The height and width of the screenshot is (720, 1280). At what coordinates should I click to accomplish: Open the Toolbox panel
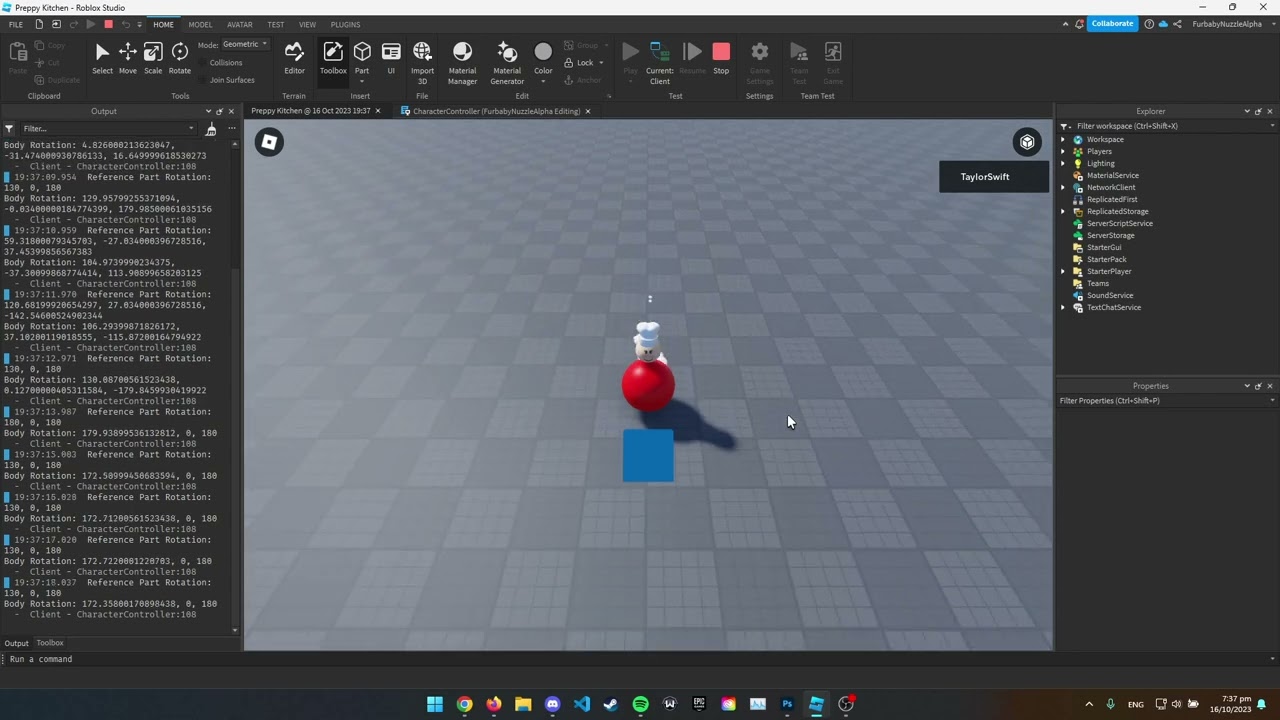click(x=333, y=58)
